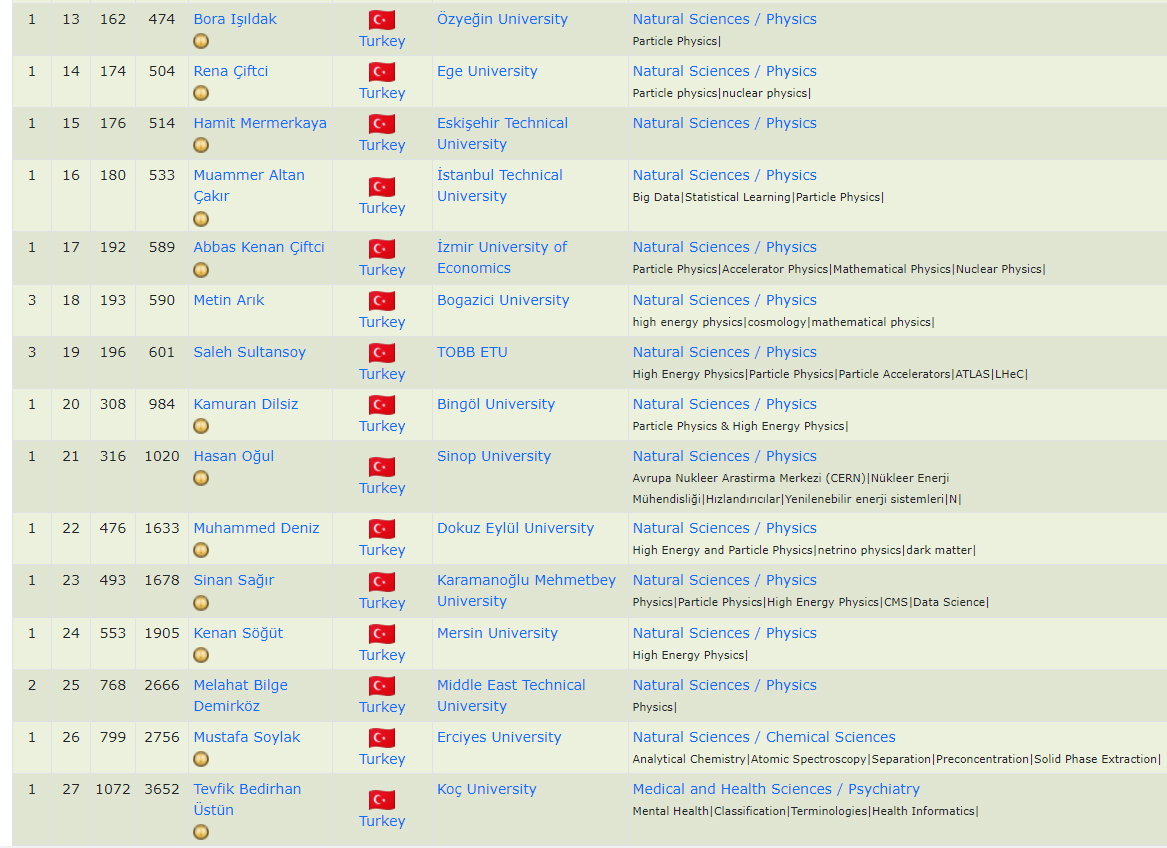The height and width of the screenshot is (848, 1167).
Task: Open the Mustafa Soylak name link
Action: tap(247, 737)
